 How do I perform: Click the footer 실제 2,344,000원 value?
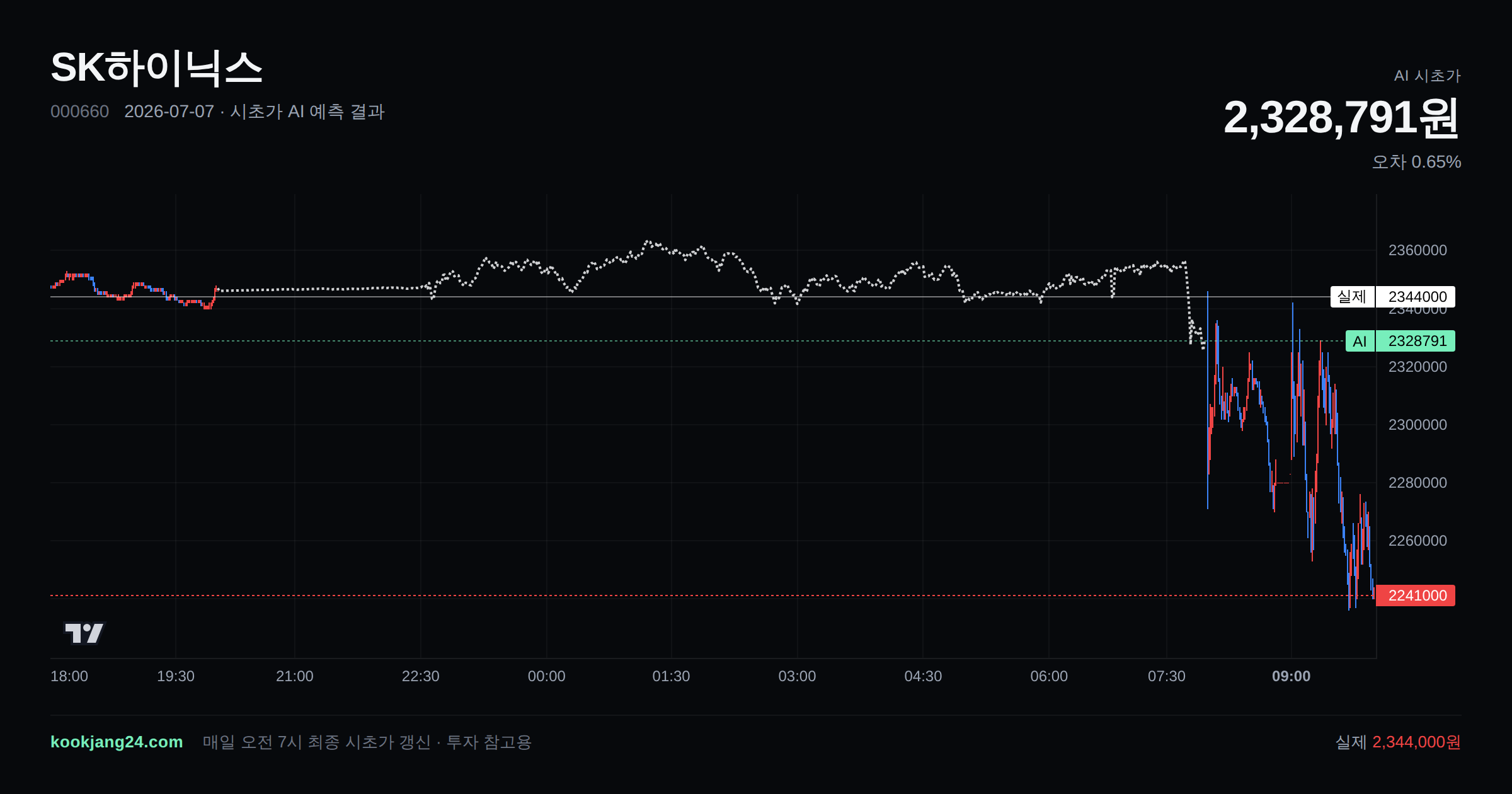[1398, 742]
